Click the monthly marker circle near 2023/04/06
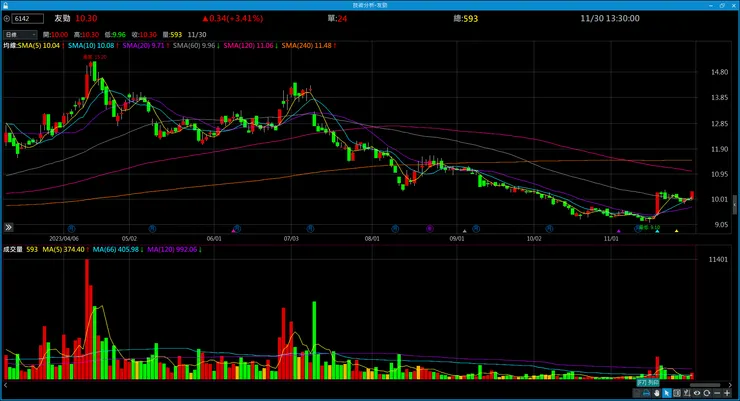 pos(71,228)
